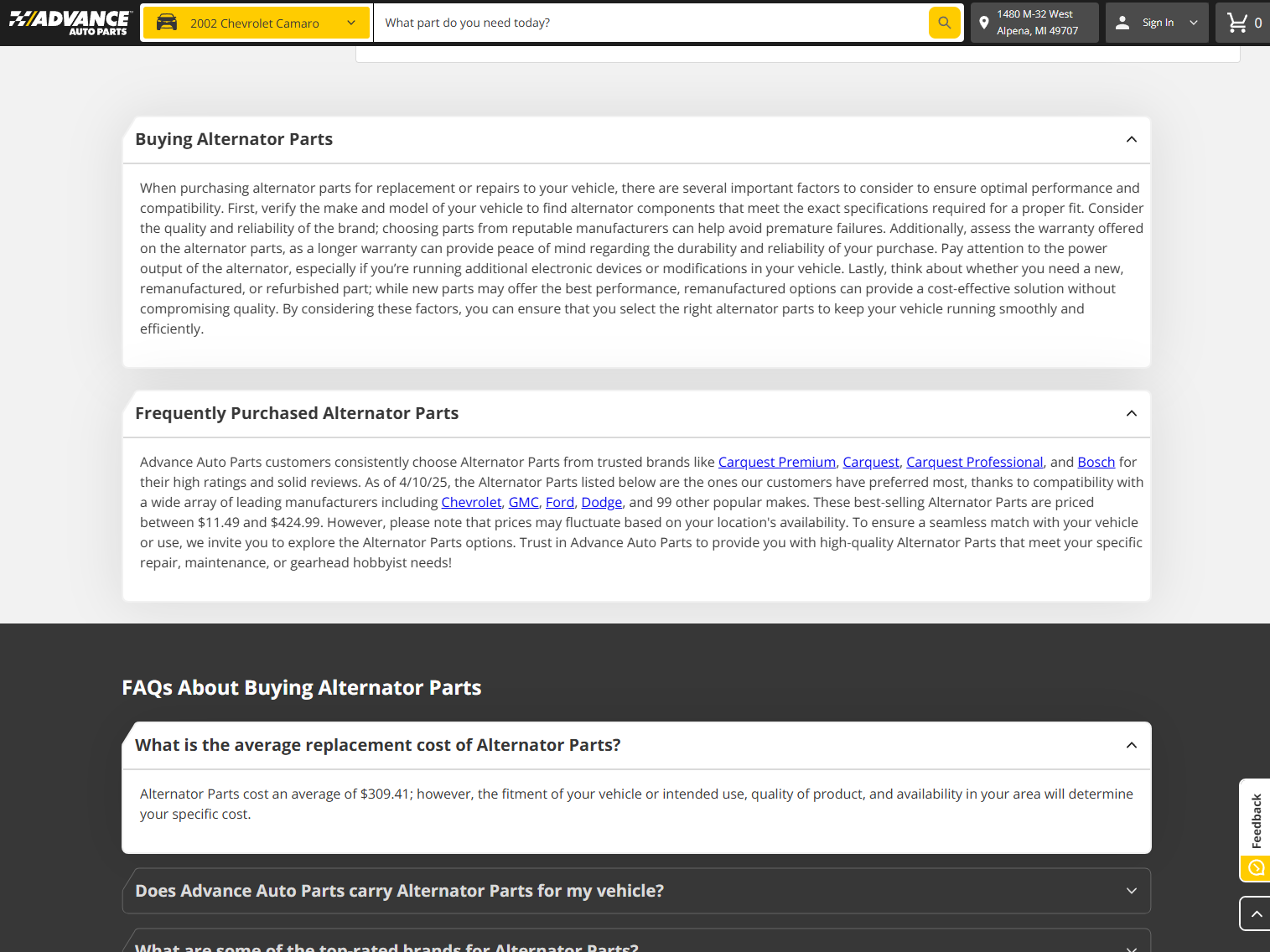Click the yellow search magnifier button
This screenshot has height=952, width=1270.
(x=945, y=23)
